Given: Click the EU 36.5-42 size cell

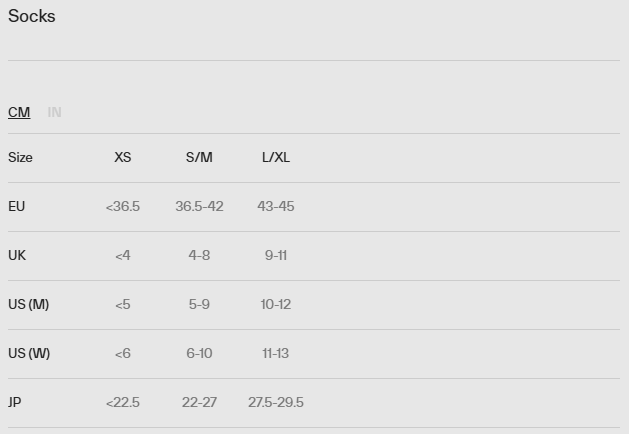Looking at the screenshot, I should (199, 206).
